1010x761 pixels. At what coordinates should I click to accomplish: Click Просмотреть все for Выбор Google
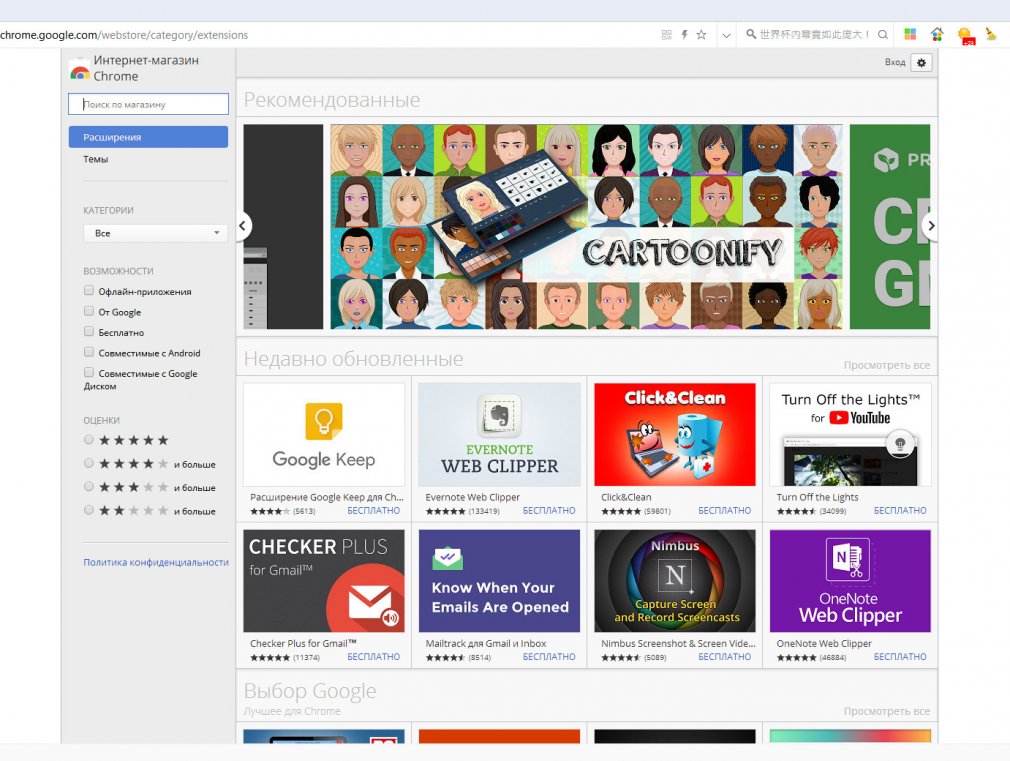pyautogui.click(x=887, y=711)
